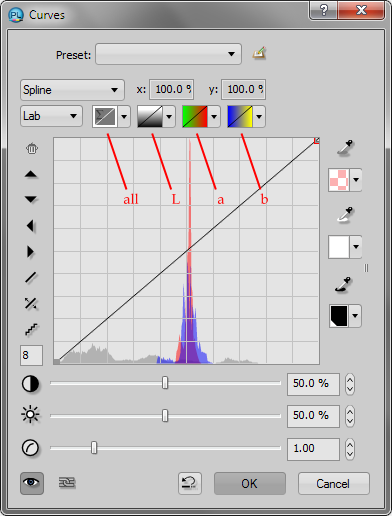This screenshot has width=392, height=516.
Task: Select the L lightness channel button
Action: [150, 117]
